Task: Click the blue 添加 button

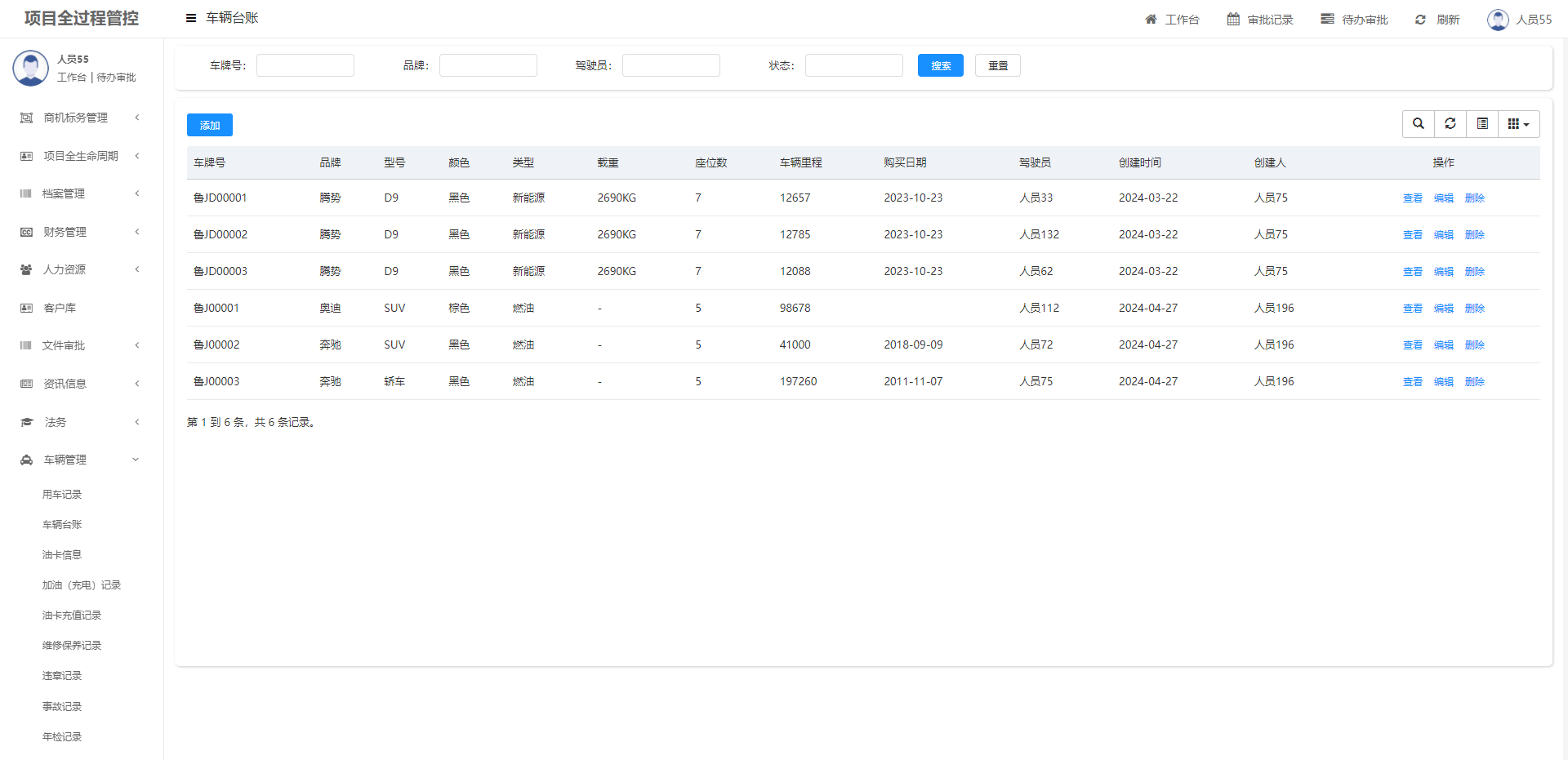Action: pyautogui.click(x=210, y=125)
